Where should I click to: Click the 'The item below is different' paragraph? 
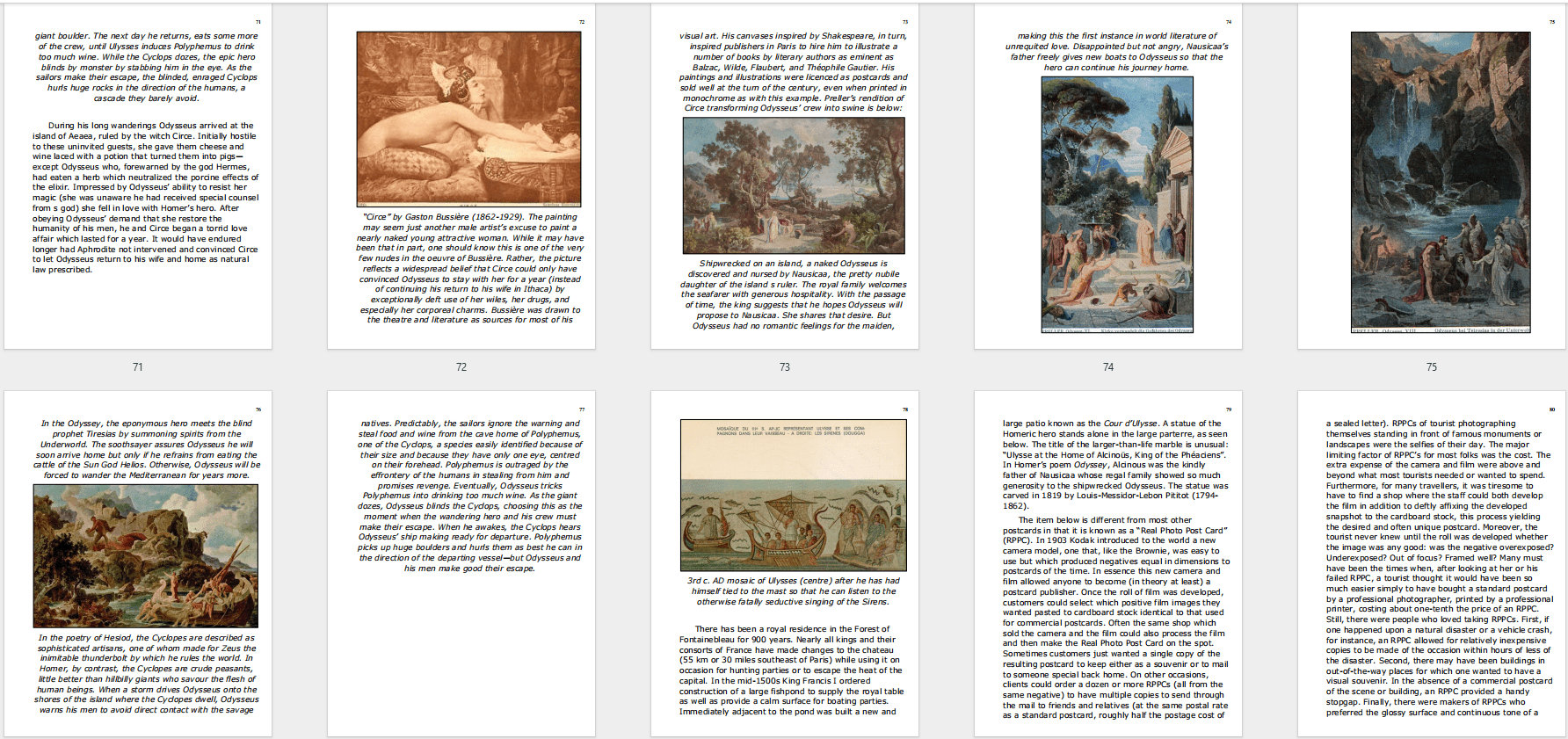[1115, 618]
